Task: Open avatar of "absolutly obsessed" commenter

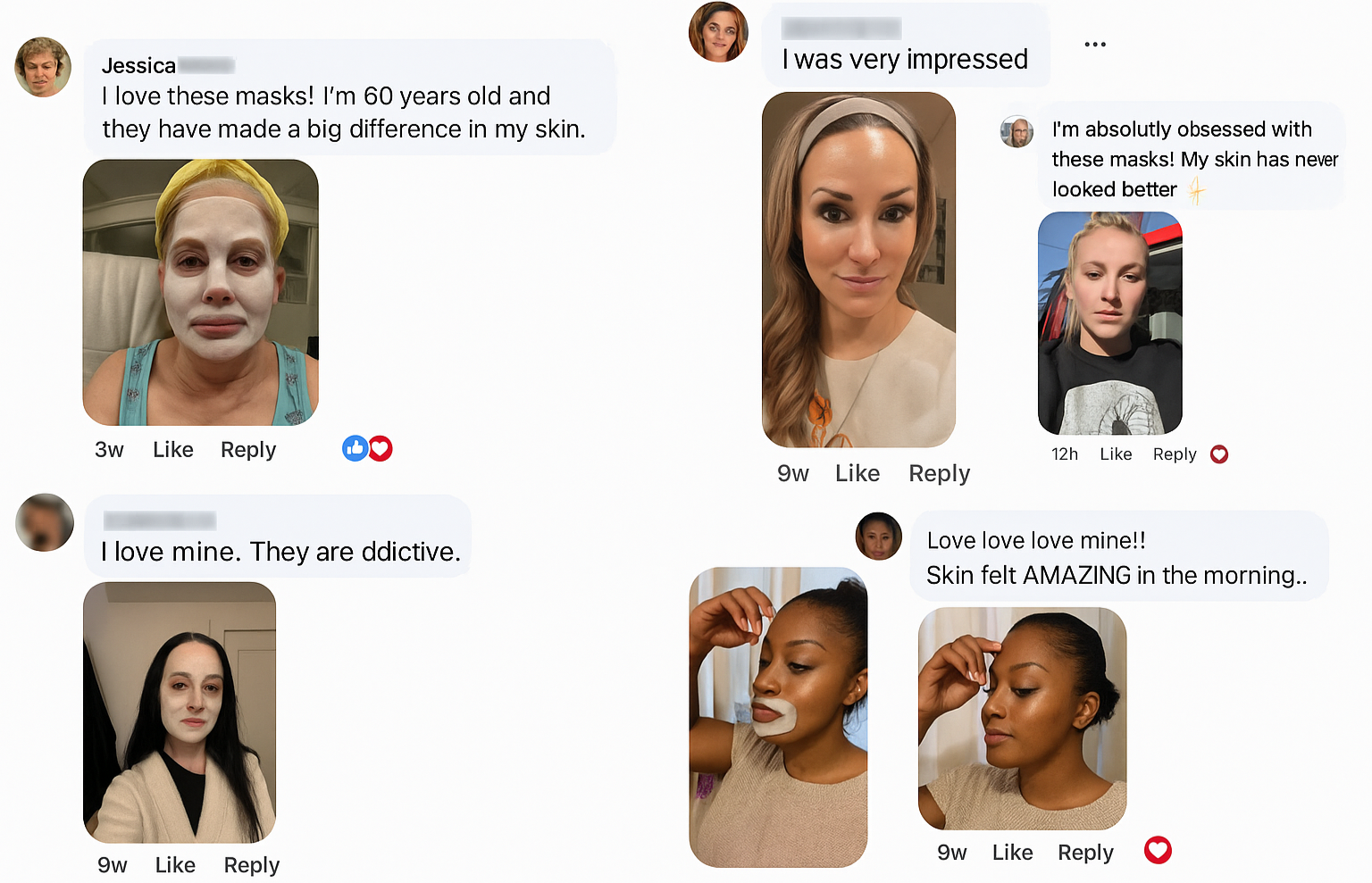Action: [1016, 132]
